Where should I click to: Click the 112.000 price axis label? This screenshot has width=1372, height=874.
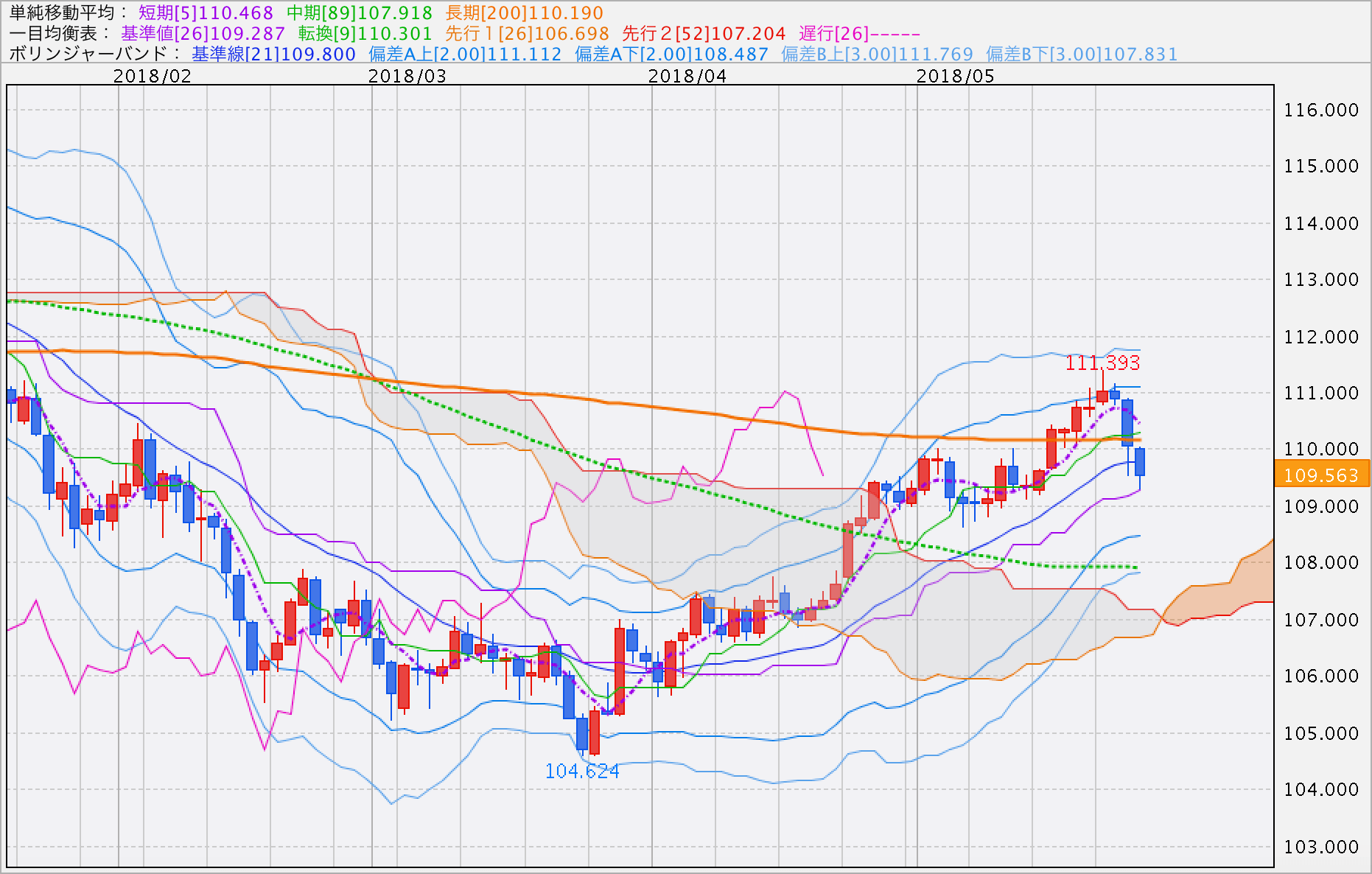click(1321, 337)
